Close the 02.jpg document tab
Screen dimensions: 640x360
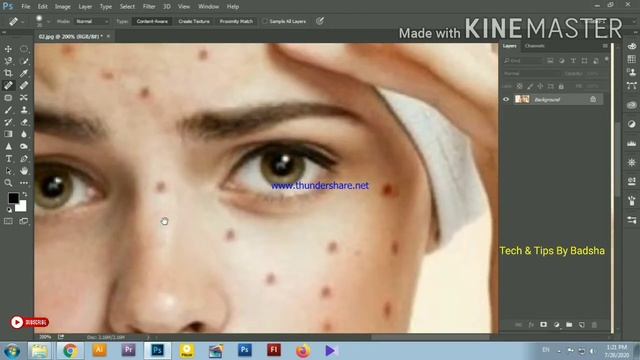[x=108, y=36]
